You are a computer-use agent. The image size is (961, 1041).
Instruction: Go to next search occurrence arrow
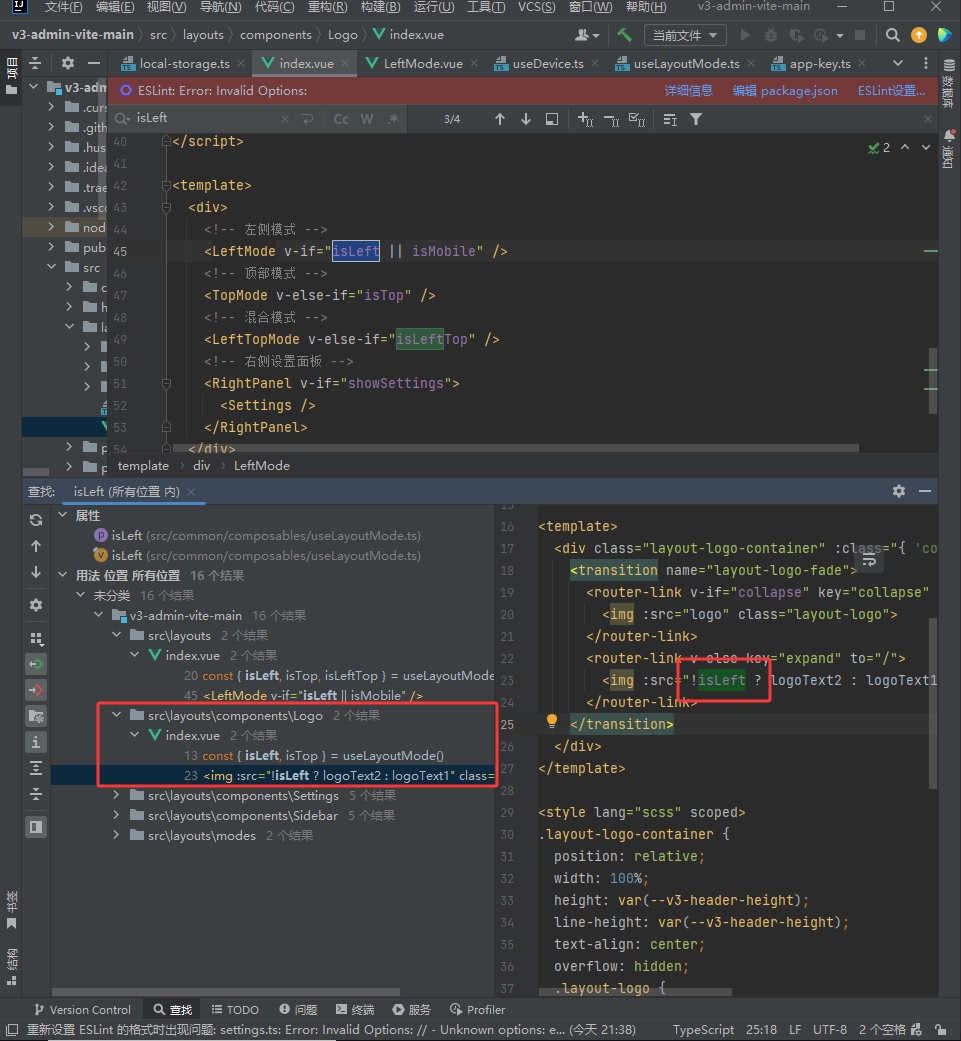click(x=526, y=119)
